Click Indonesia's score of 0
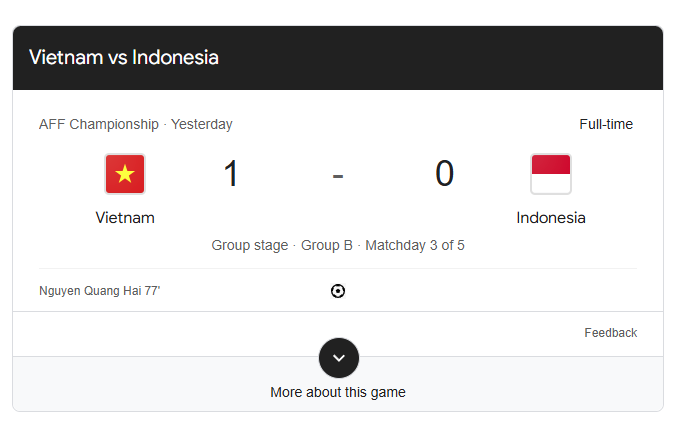This screenshot has width=676, height=426. click(444, 174)
